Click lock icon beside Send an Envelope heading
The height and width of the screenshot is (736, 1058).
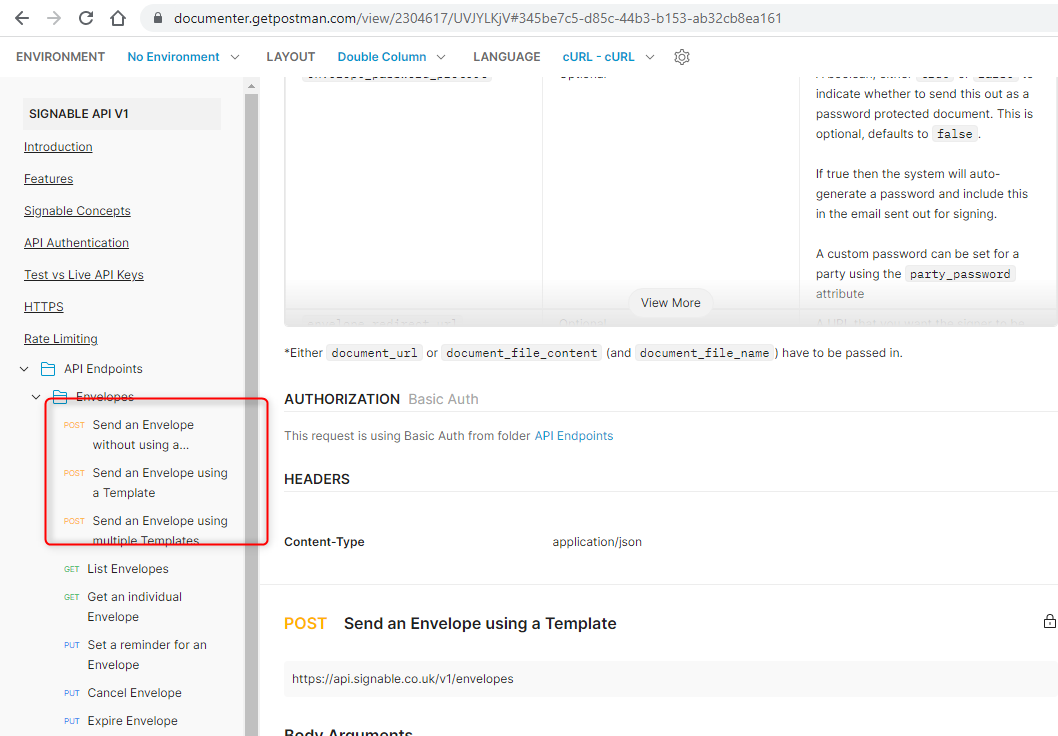point(1049,621)
